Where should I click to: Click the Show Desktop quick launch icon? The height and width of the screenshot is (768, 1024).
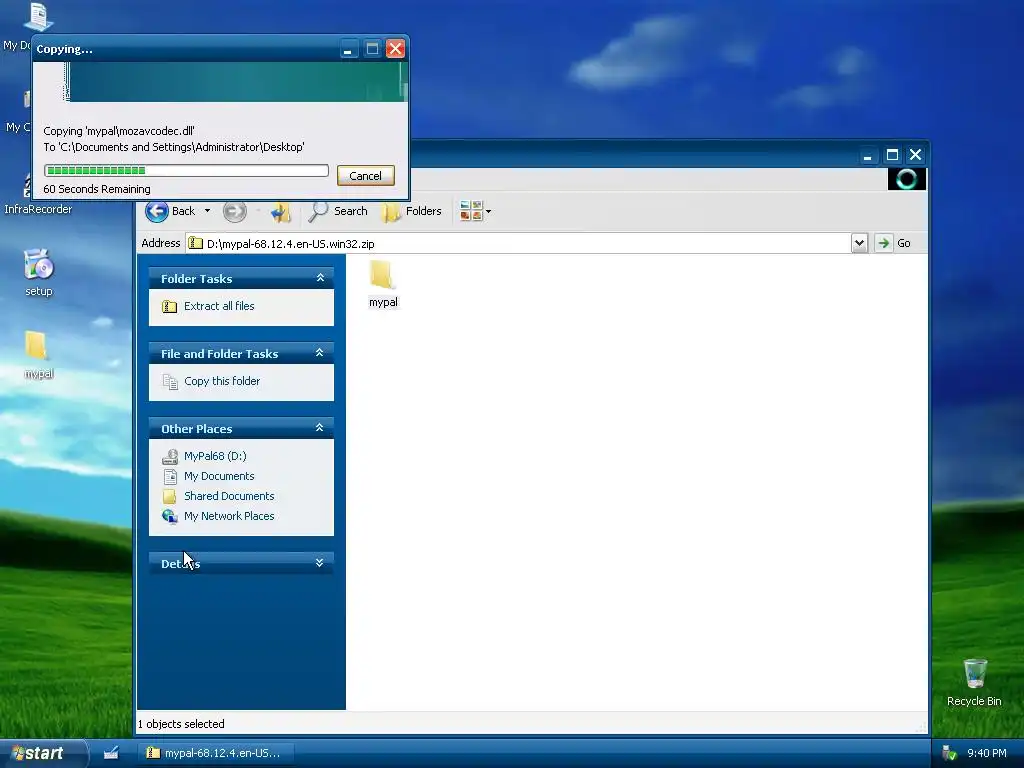point(111,753)
